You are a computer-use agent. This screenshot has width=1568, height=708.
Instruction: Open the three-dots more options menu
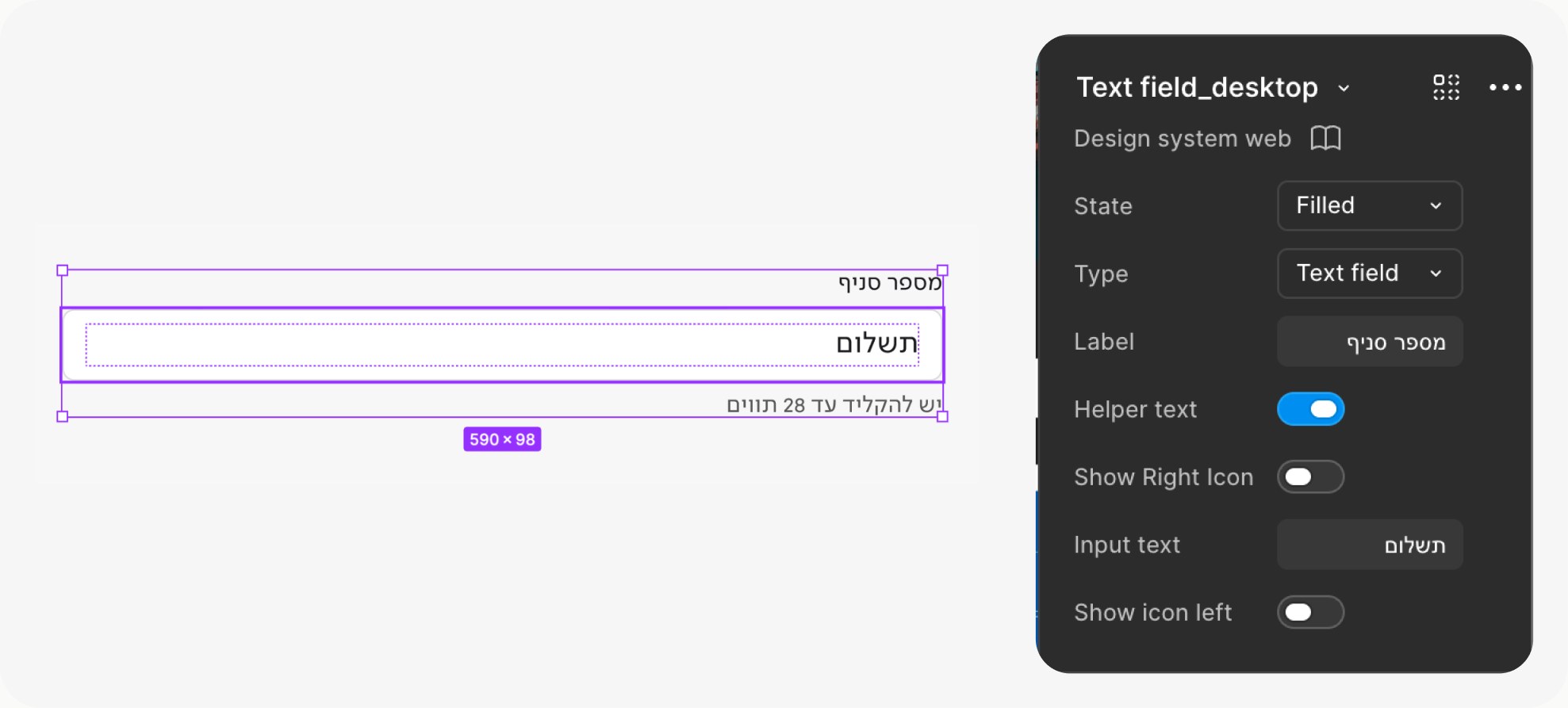[1505, 87]
